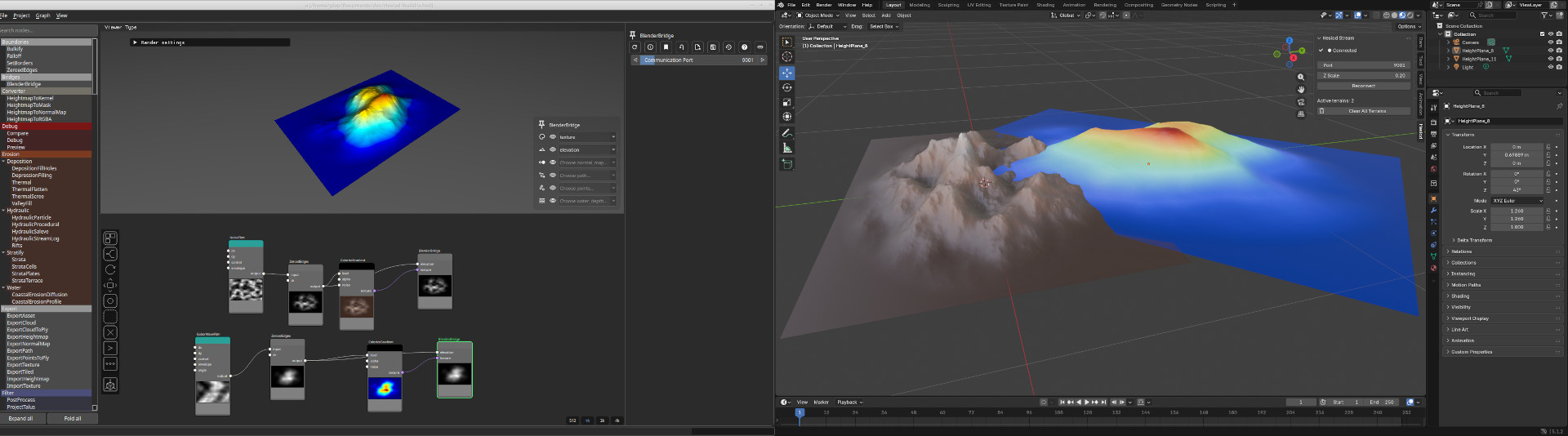Open the Graph menu in Hesiod
This screenshot has width=1568, height=436.
click(42, 16)
